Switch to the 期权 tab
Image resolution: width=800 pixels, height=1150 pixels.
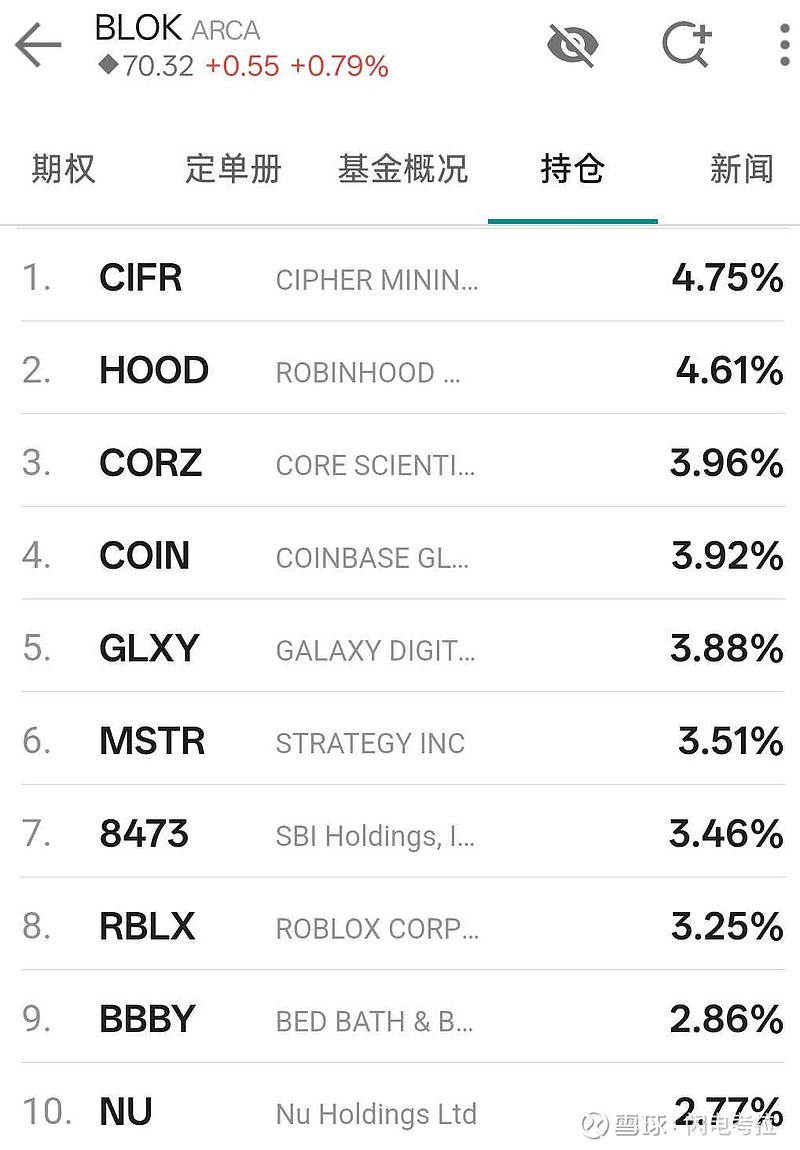click(x=63, y=169)
